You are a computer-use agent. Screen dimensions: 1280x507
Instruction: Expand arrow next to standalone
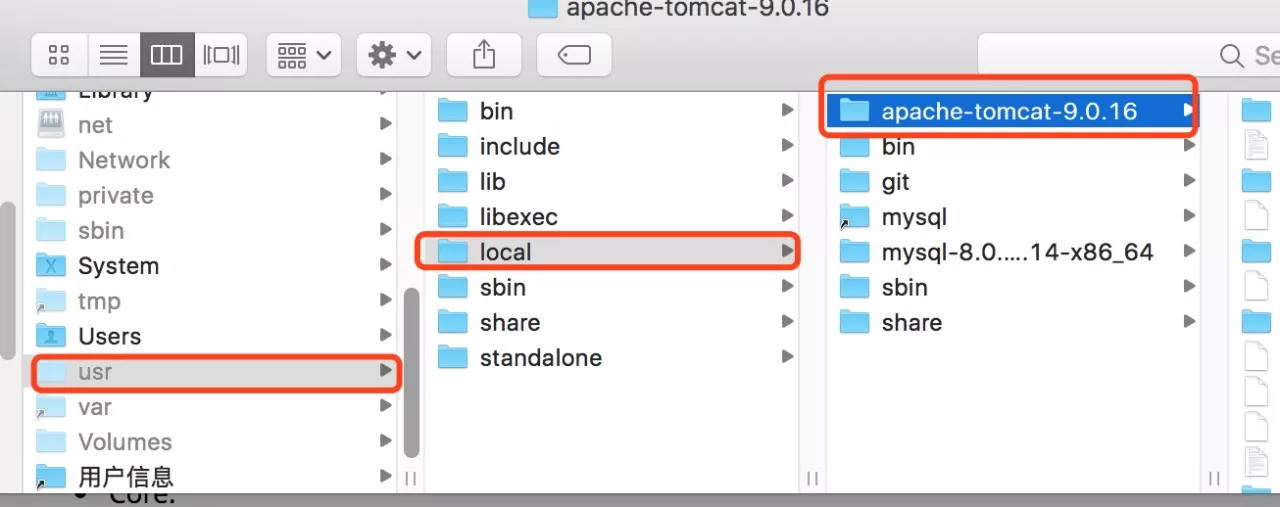[x=788, y=357]
